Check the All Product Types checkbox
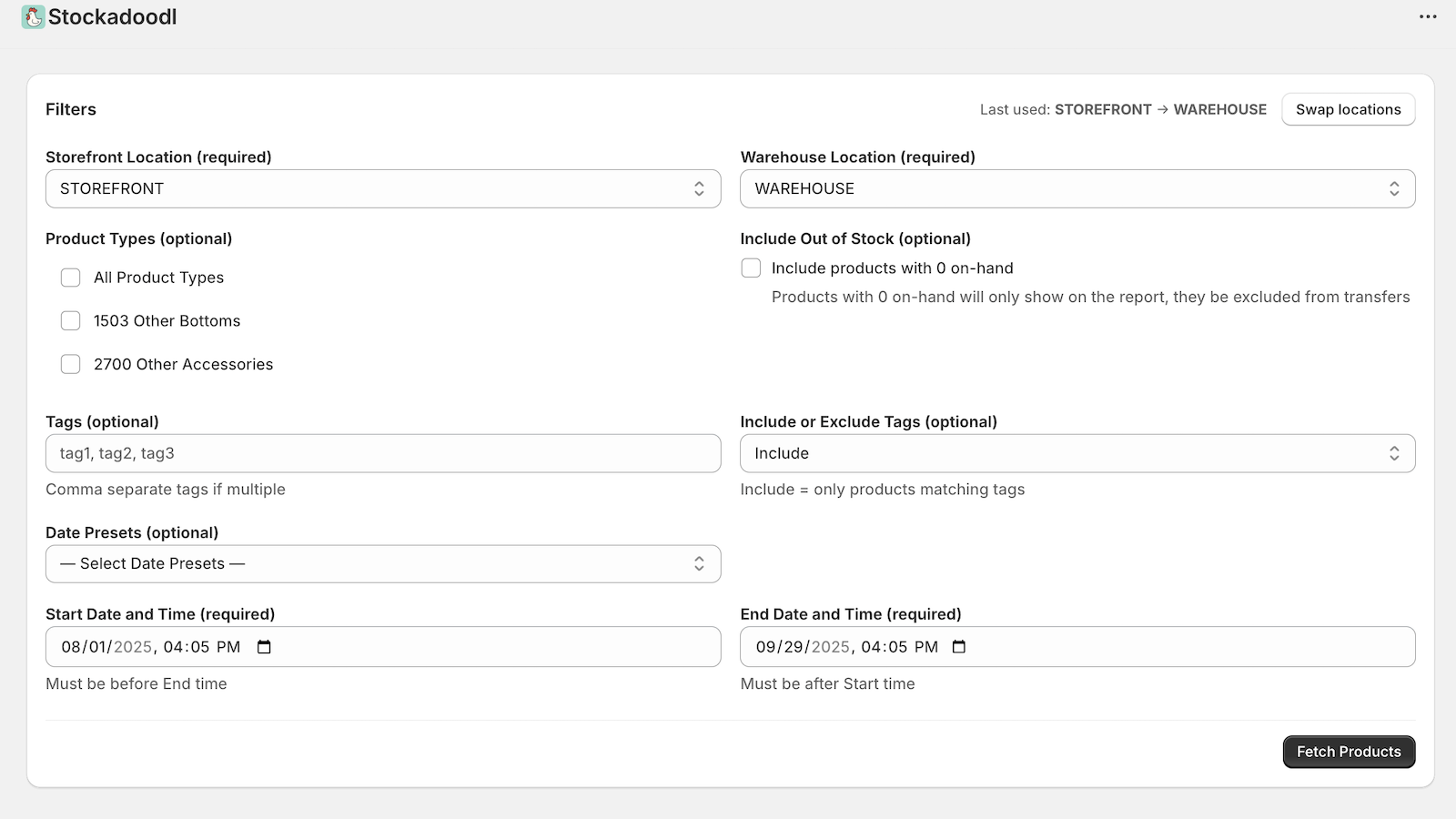Viewport: 1456px width, 819px height. pos(70,277)
